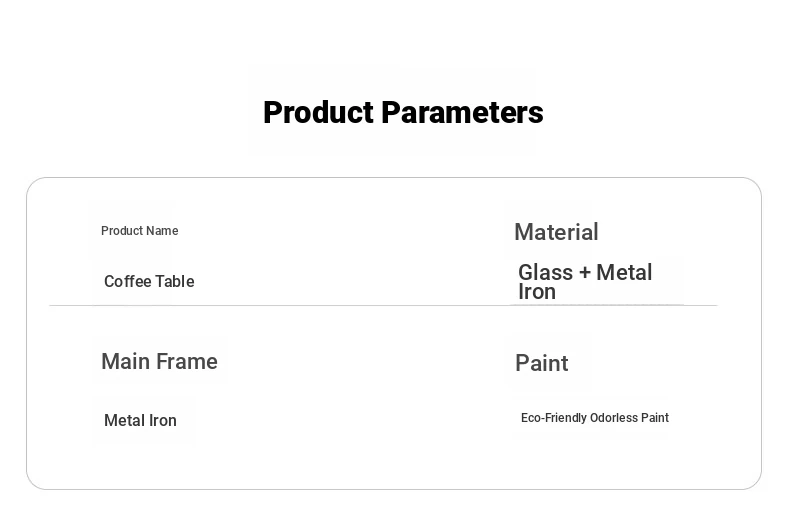Screen dimensions: 790x512
Task: Select the Material label
Action: (x=556, y=232)
